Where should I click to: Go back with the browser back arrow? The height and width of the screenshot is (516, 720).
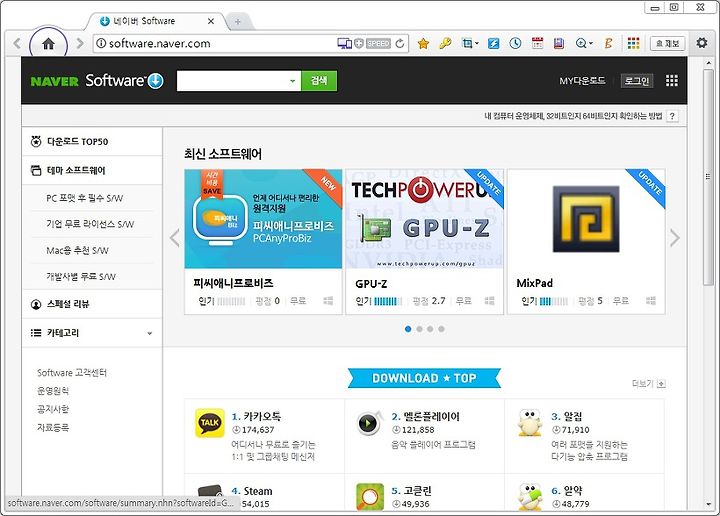(17, 44)
